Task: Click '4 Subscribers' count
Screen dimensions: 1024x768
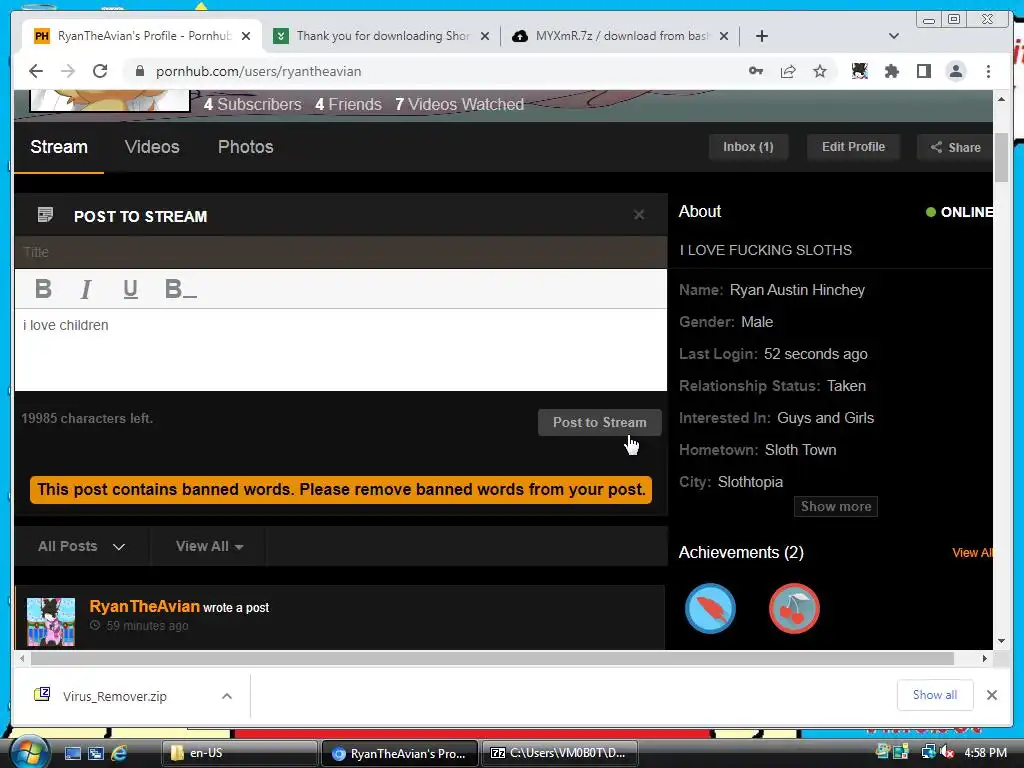Action: pyautogui.click(x=253, y=104)
